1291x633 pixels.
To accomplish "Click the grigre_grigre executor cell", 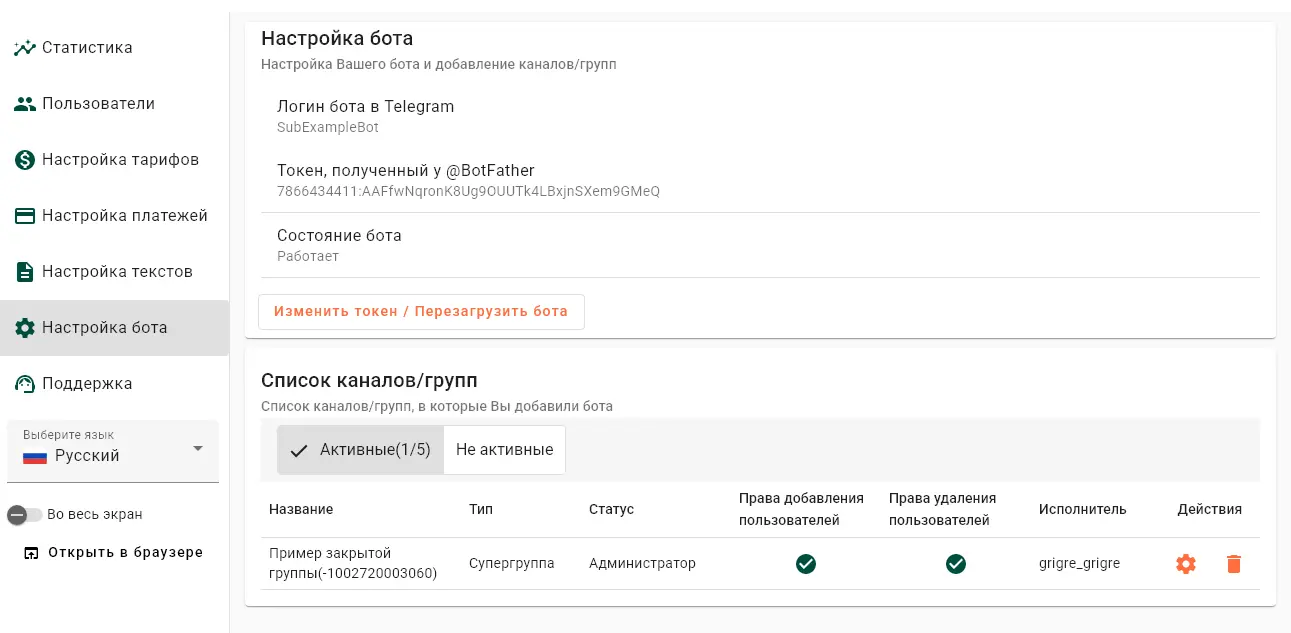I will pos(1079,564).
